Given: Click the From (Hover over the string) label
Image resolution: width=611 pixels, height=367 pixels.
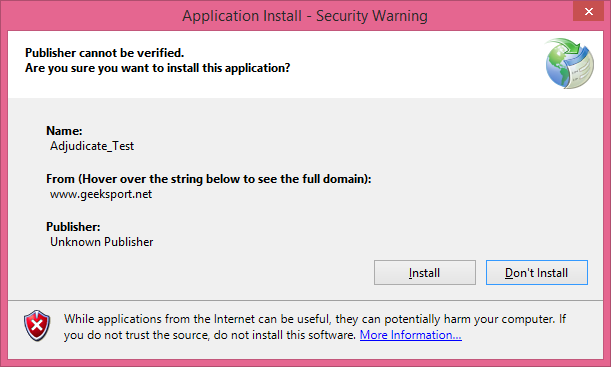Looking at the screenshot, I should point(208,179).
